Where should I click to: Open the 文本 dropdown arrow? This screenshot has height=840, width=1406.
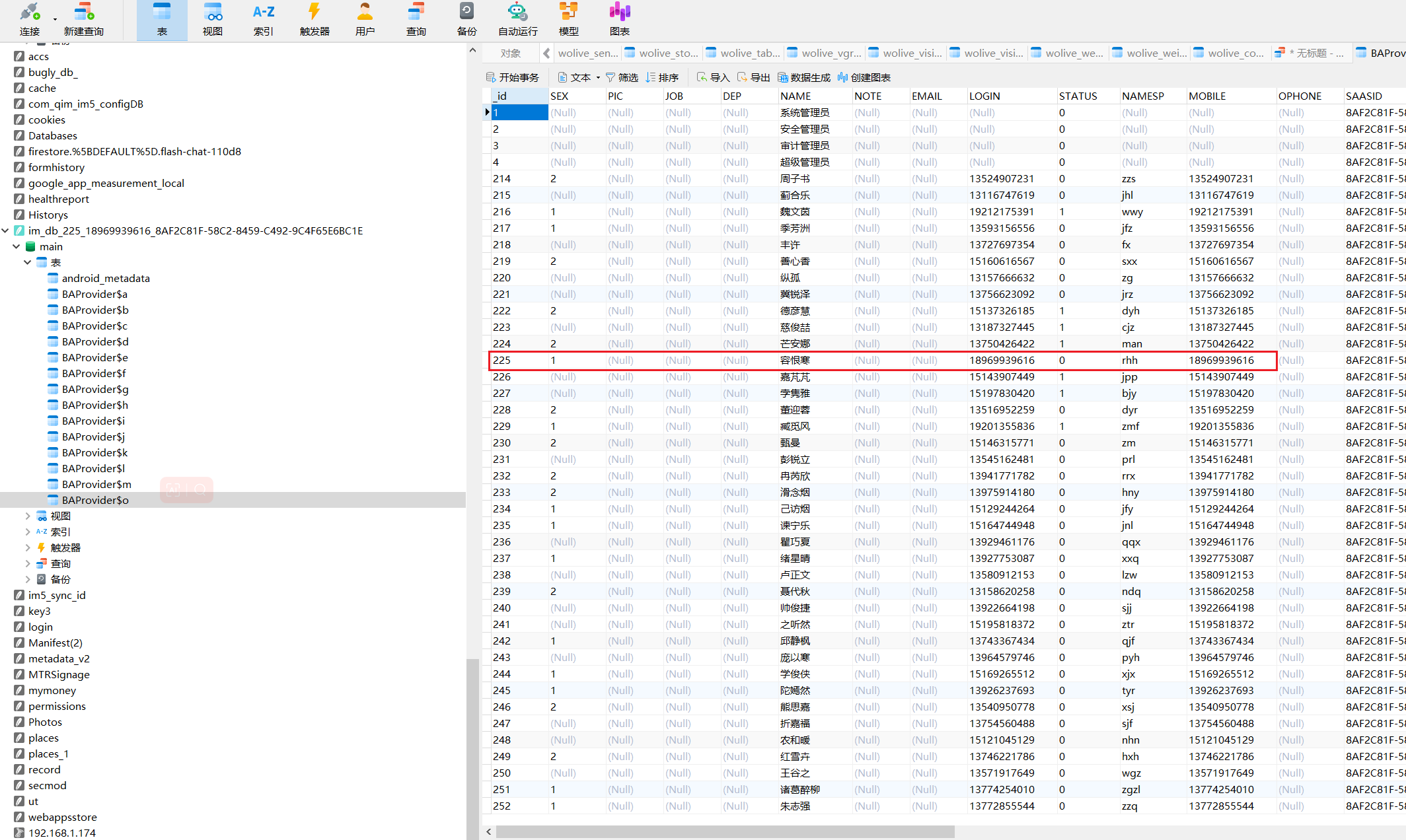click(599, 78)
